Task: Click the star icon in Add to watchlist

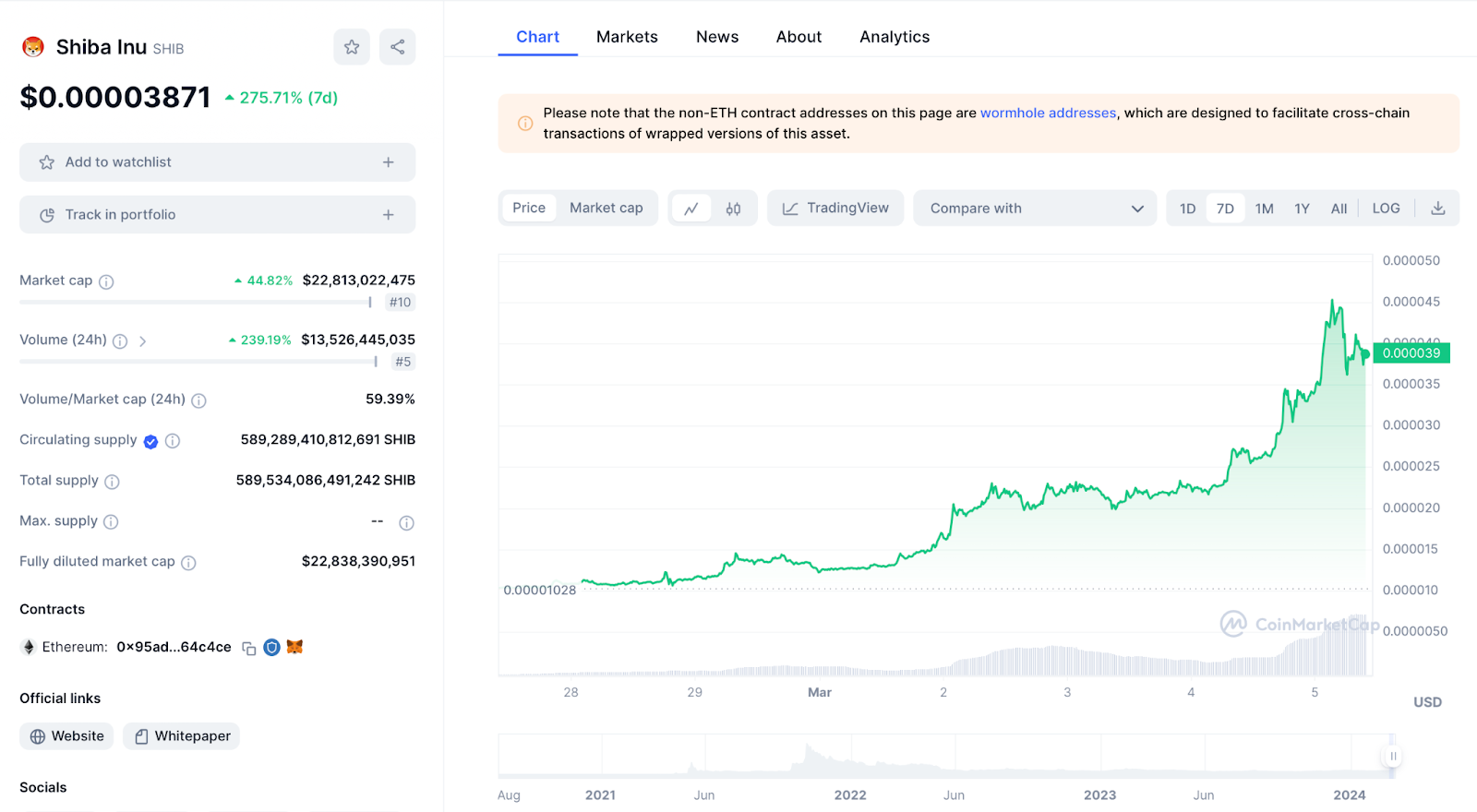Action: coord(47,162)
